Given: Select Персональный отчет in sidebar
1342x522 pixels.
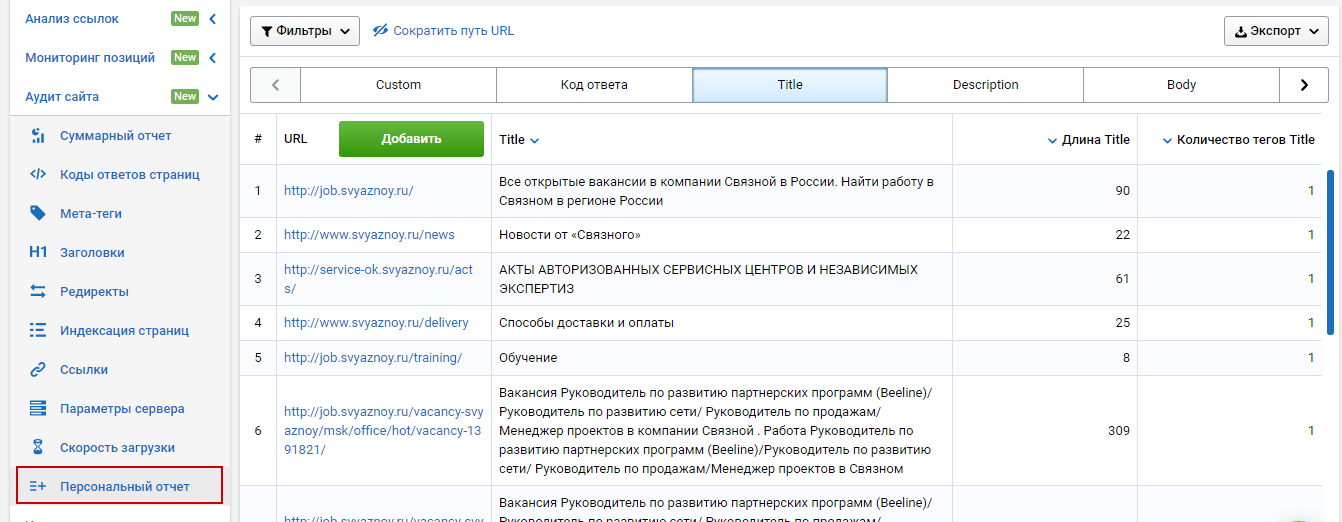Looking at the screenshot, I should point(125,487).
